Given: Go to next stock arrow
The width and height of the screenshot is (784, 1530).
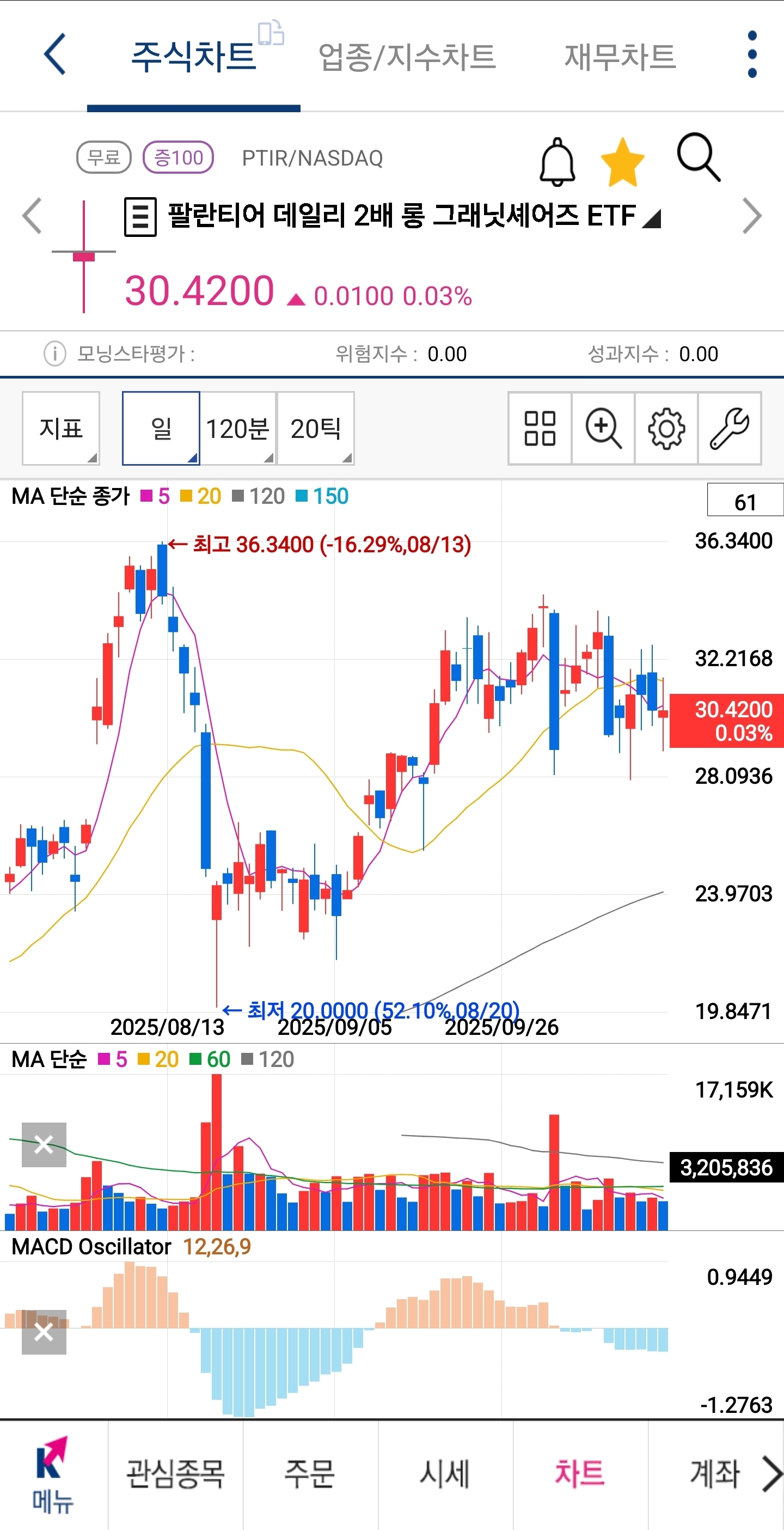Looking at the screenshot, I should pyautogui.click(x=751, y=216).
